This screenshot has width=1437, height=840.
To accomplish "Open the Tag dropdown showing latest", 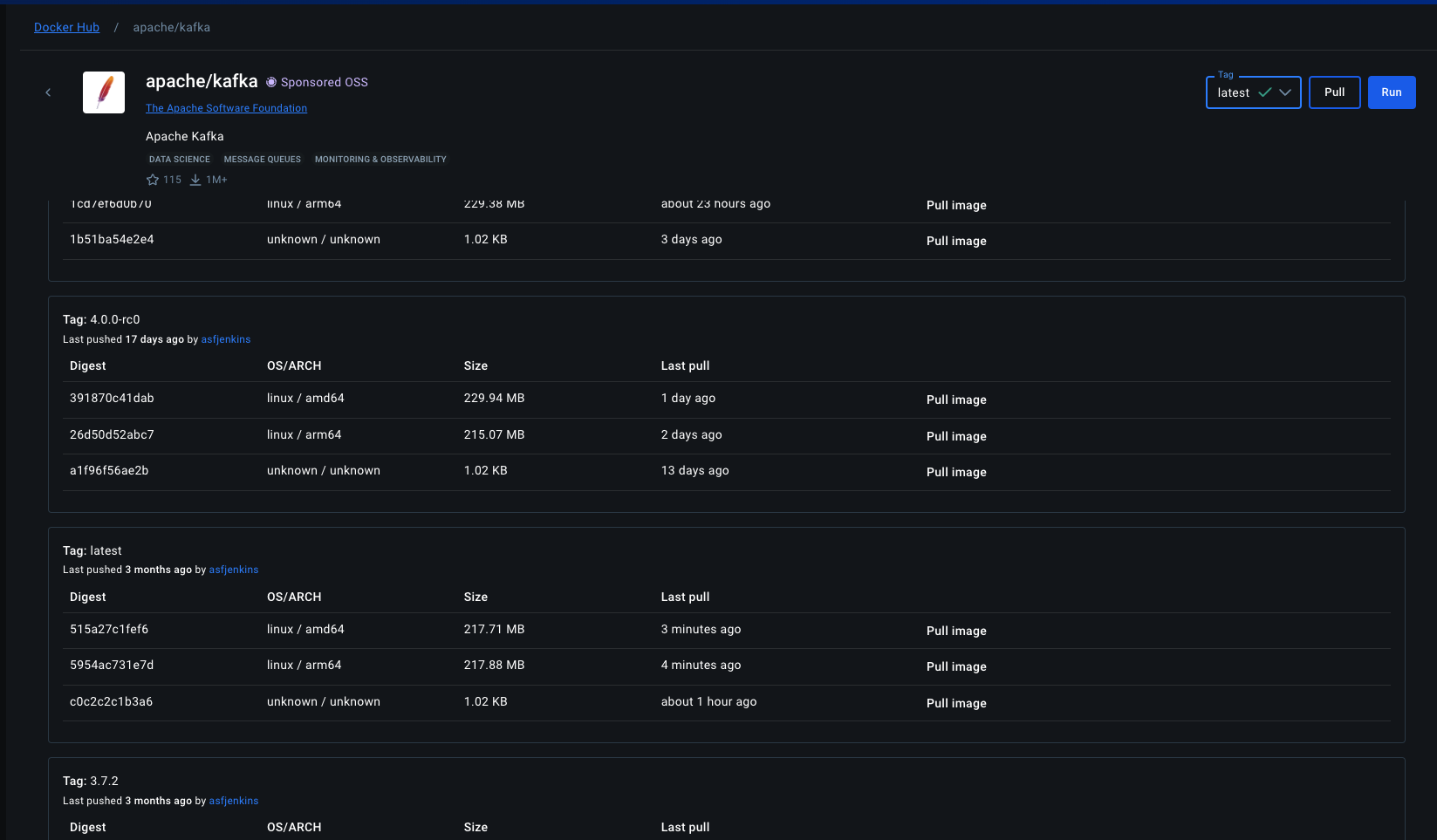I will click(x=1254, y=92).
